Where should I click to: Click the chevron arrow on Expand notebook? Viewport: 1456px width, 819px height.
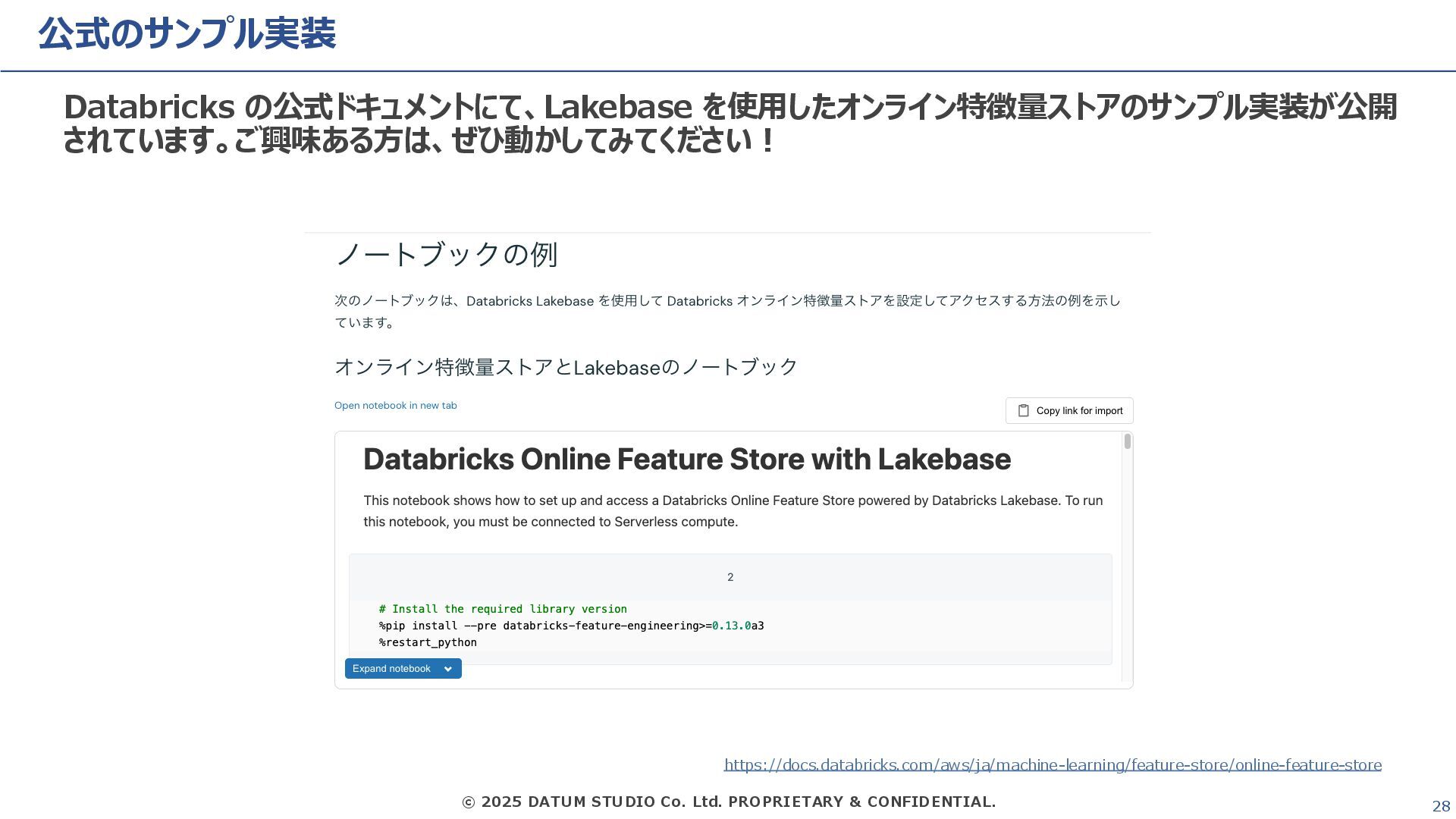(x=448, y=669)
